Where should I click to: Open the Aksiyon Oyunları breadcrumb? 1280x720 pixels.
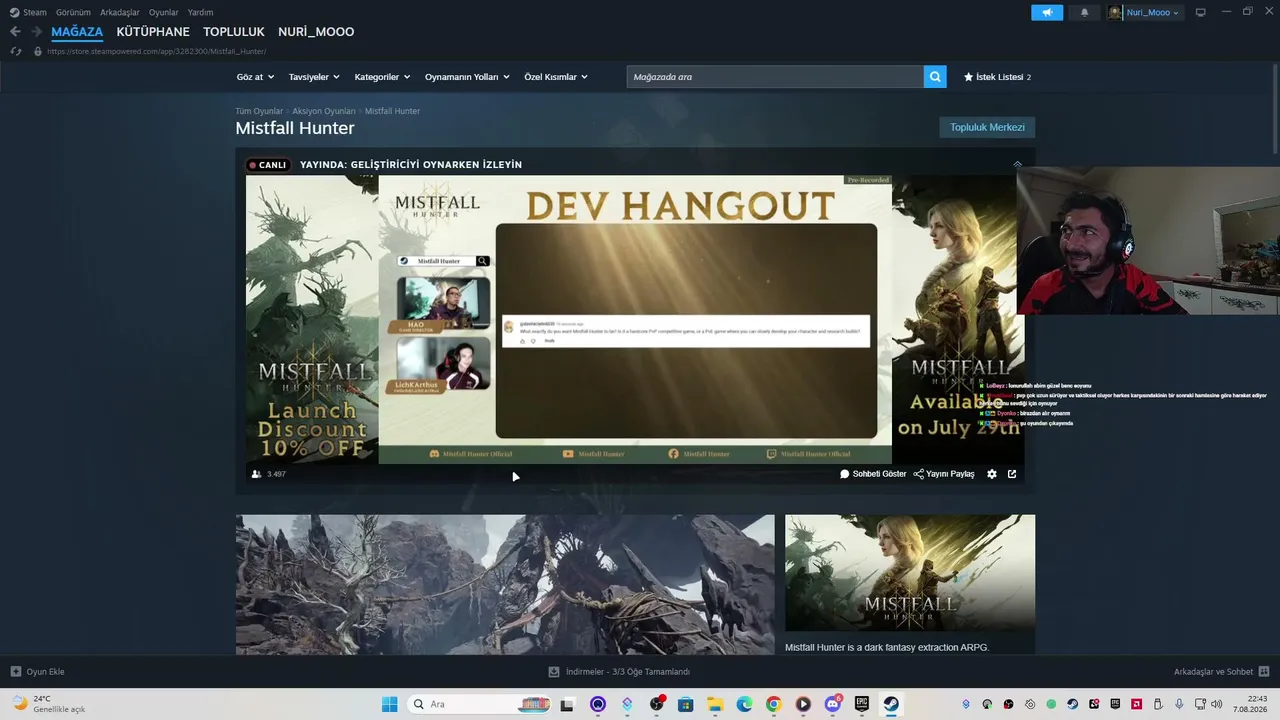pos(324,111)
